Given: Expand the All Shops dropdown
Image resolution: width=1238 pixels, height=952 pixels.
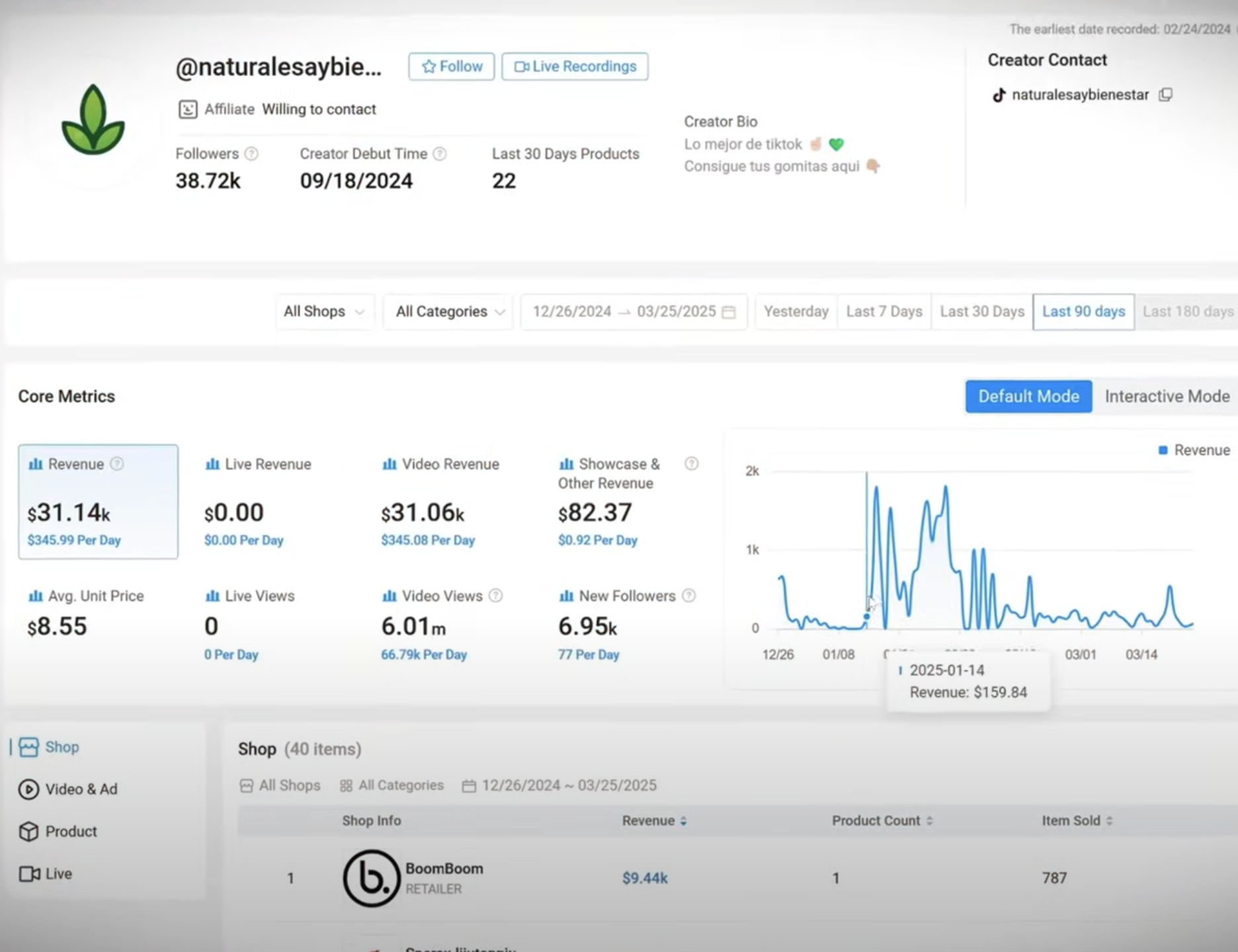Looking at the screenshot, I should tap(324, 311).
